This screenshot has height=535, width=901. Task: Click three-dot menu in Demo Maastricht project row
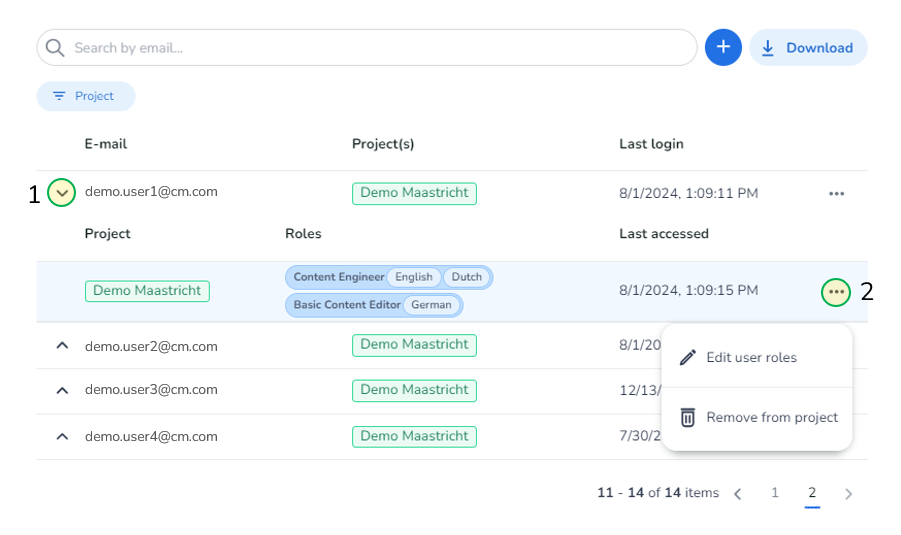coord(836,292)
